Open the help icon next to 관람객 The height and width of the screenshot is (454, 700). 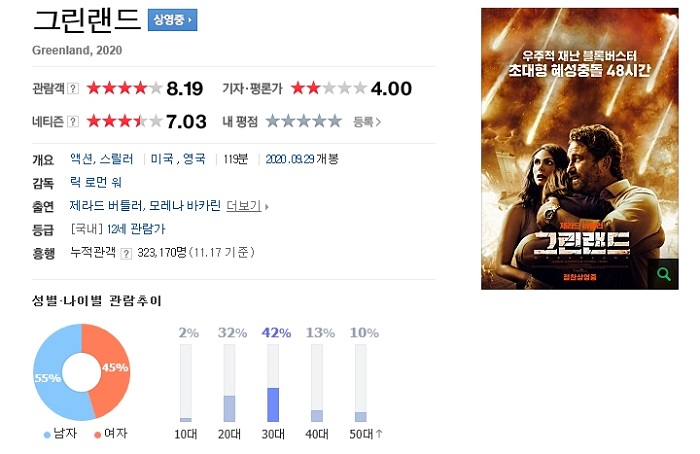[73, 88]
